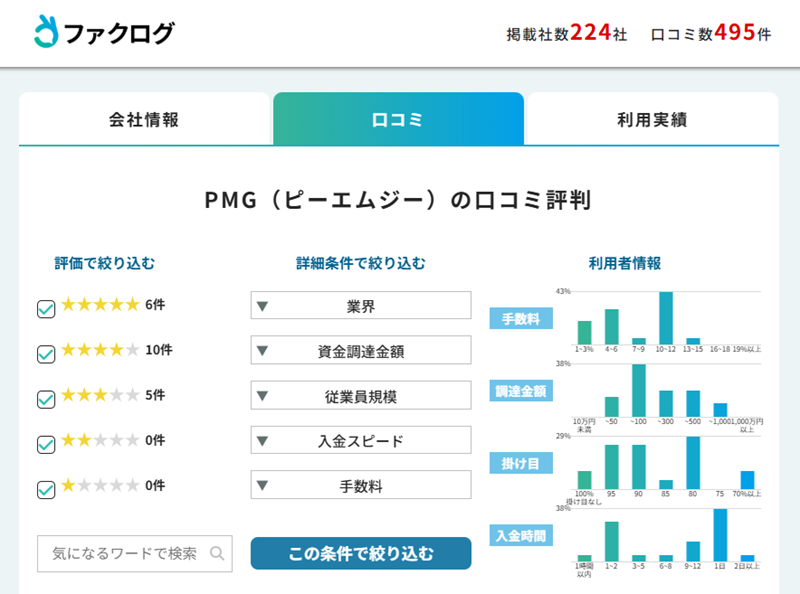
Task: Click the 掛け目 chart label
Action: pyautogui.click(x=520, y=463)
